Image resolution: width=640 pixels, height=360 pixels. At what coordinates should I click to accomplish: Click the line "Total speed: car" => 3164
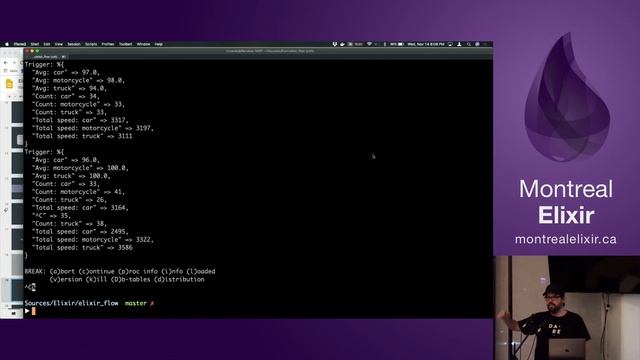[x=80, y=208]
